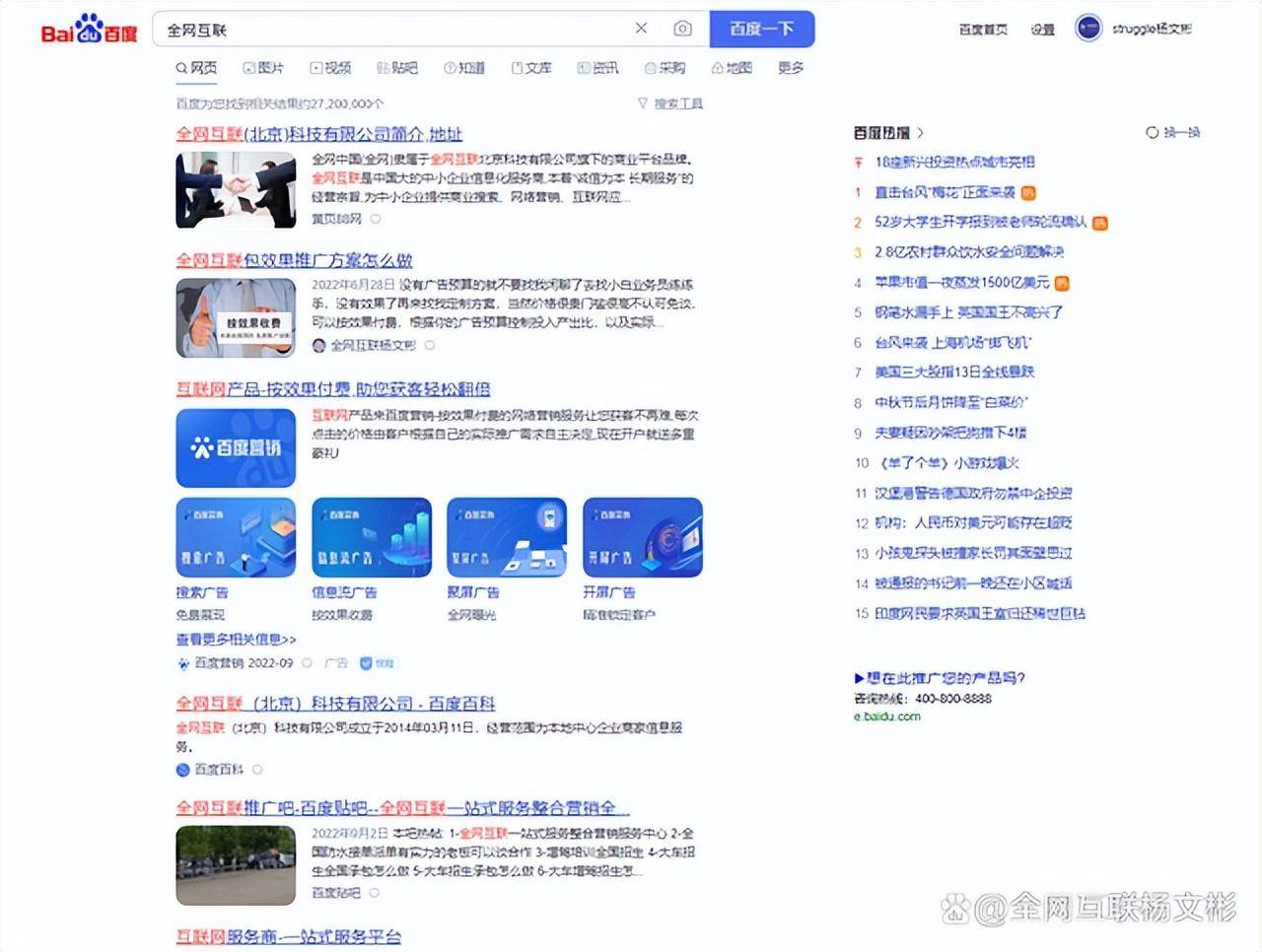Click the parking lot thumbnail image

[x=236, y=865]
